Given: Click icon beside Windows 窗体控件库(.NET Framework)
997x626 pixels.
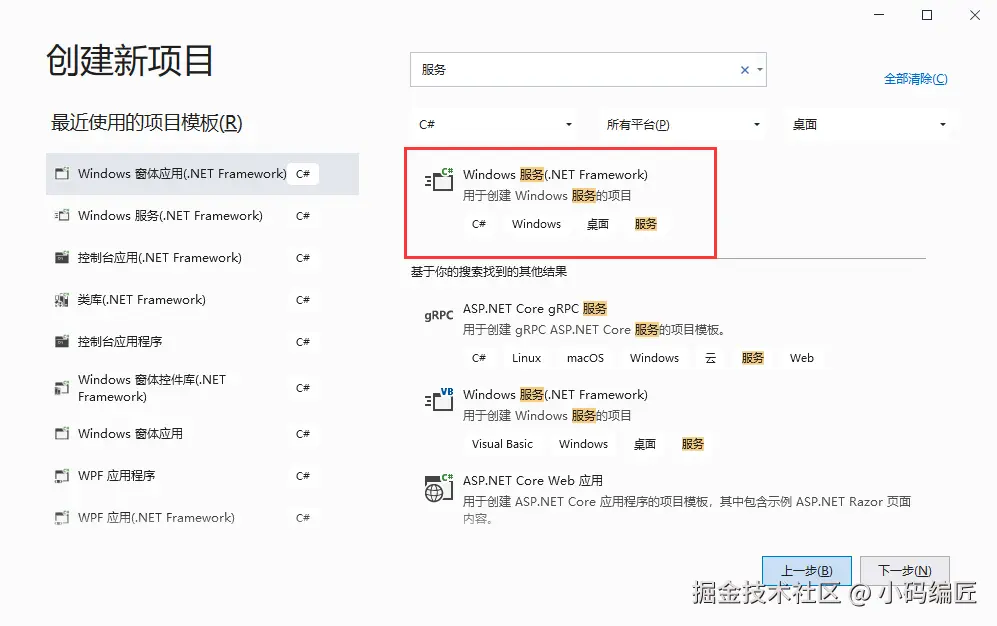Looking at the screenshot, I should tap(62, 388).
